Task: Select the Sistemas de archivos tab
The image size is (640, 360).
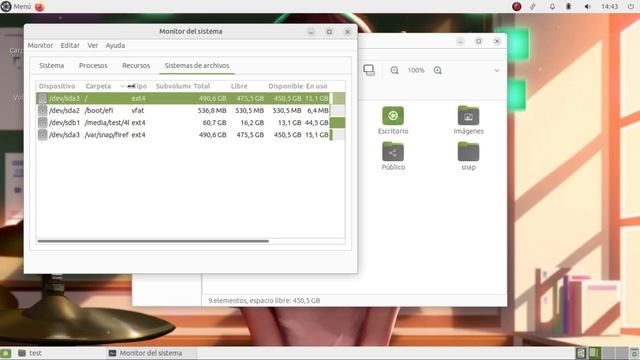Action: (x=197, y=65)
